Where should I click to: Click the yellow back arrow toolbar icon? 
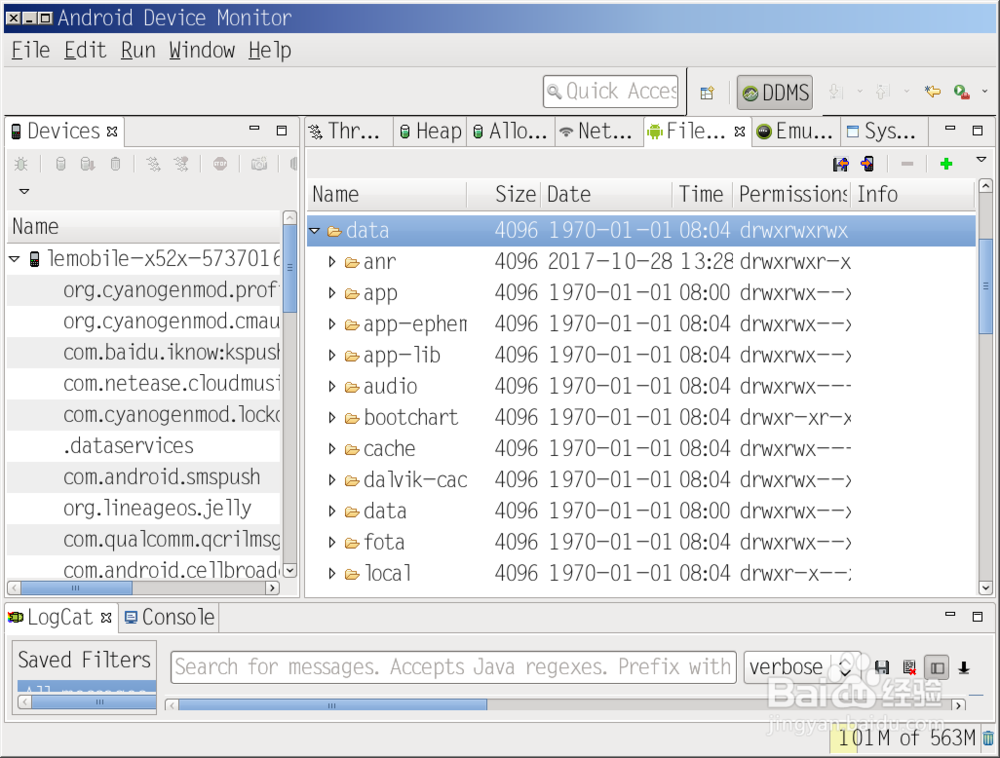pyautogui.click(x=932, y=92)
